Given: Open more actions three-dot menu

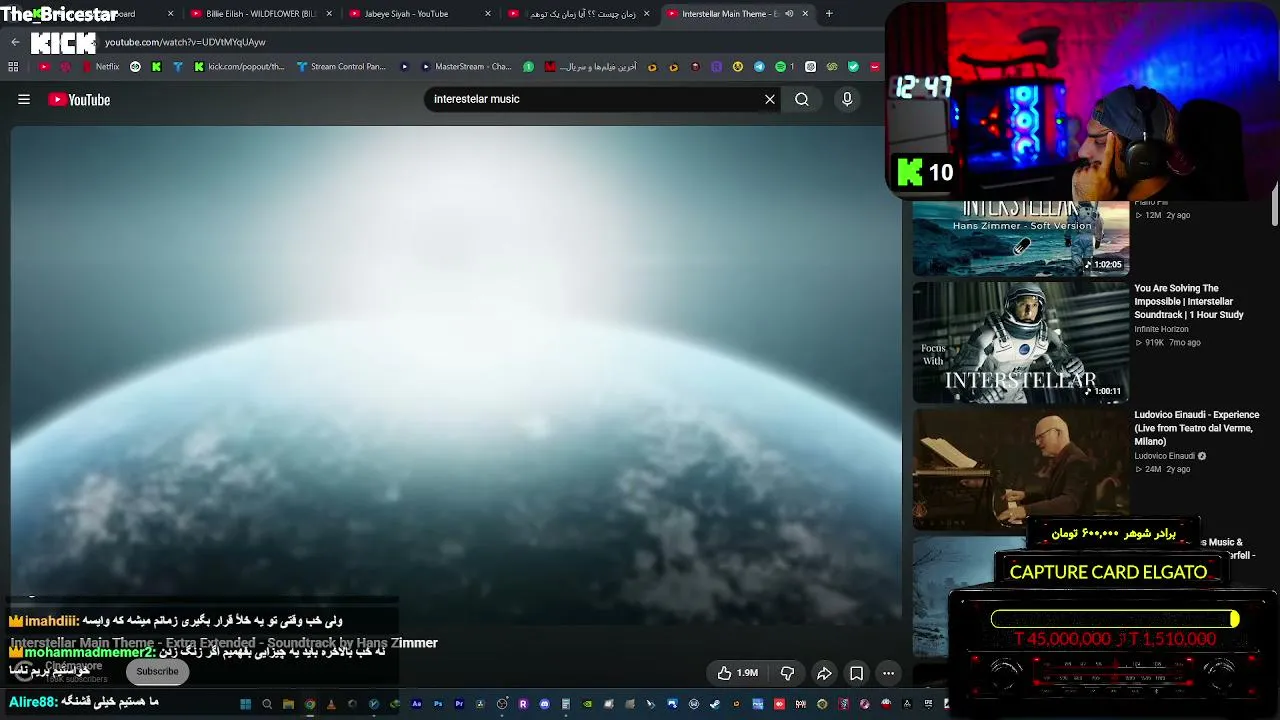Looking at the screenshot, I should 888,673.
